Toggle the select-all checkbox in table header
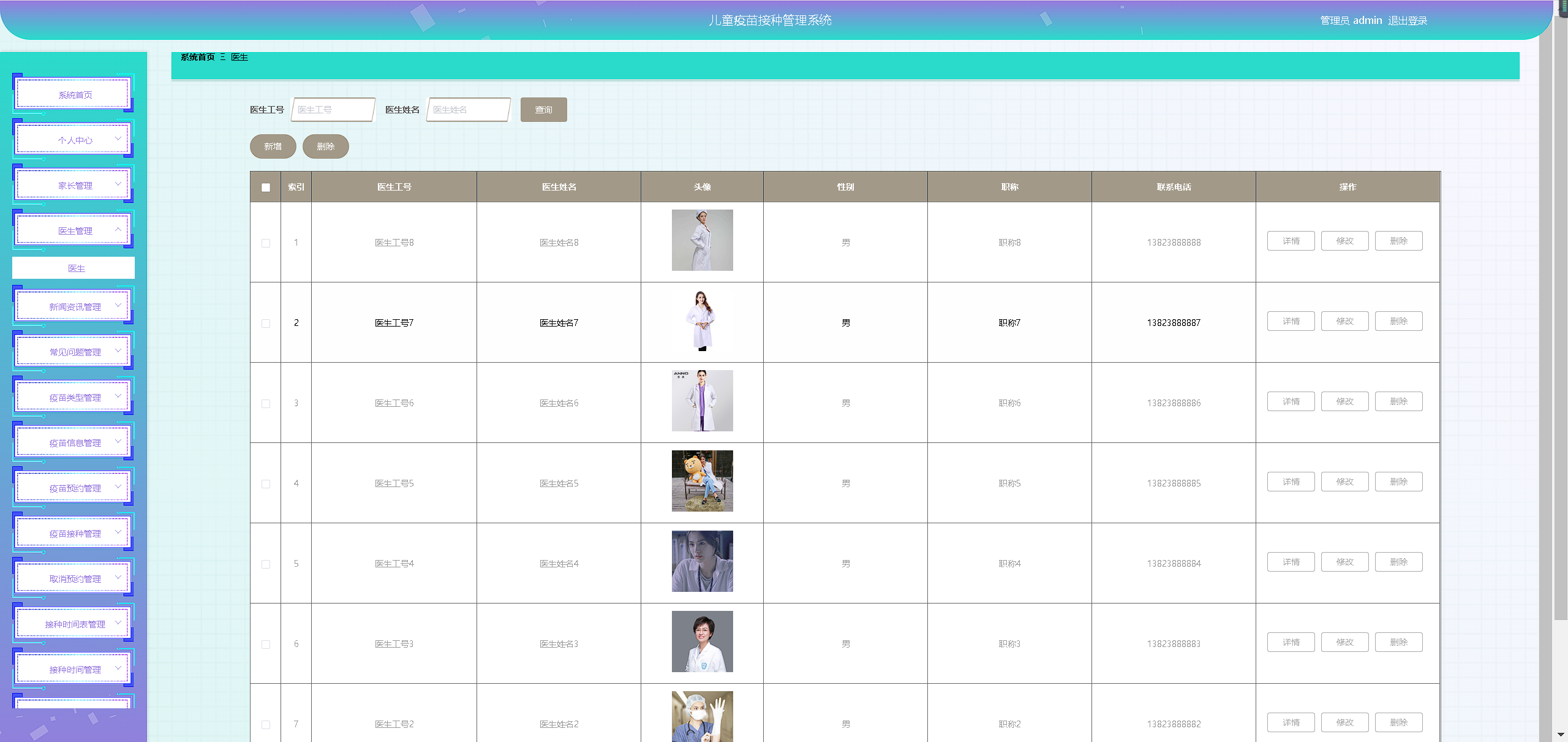The width and height of the screenshot is (1568, 742). tap(266, 187)
